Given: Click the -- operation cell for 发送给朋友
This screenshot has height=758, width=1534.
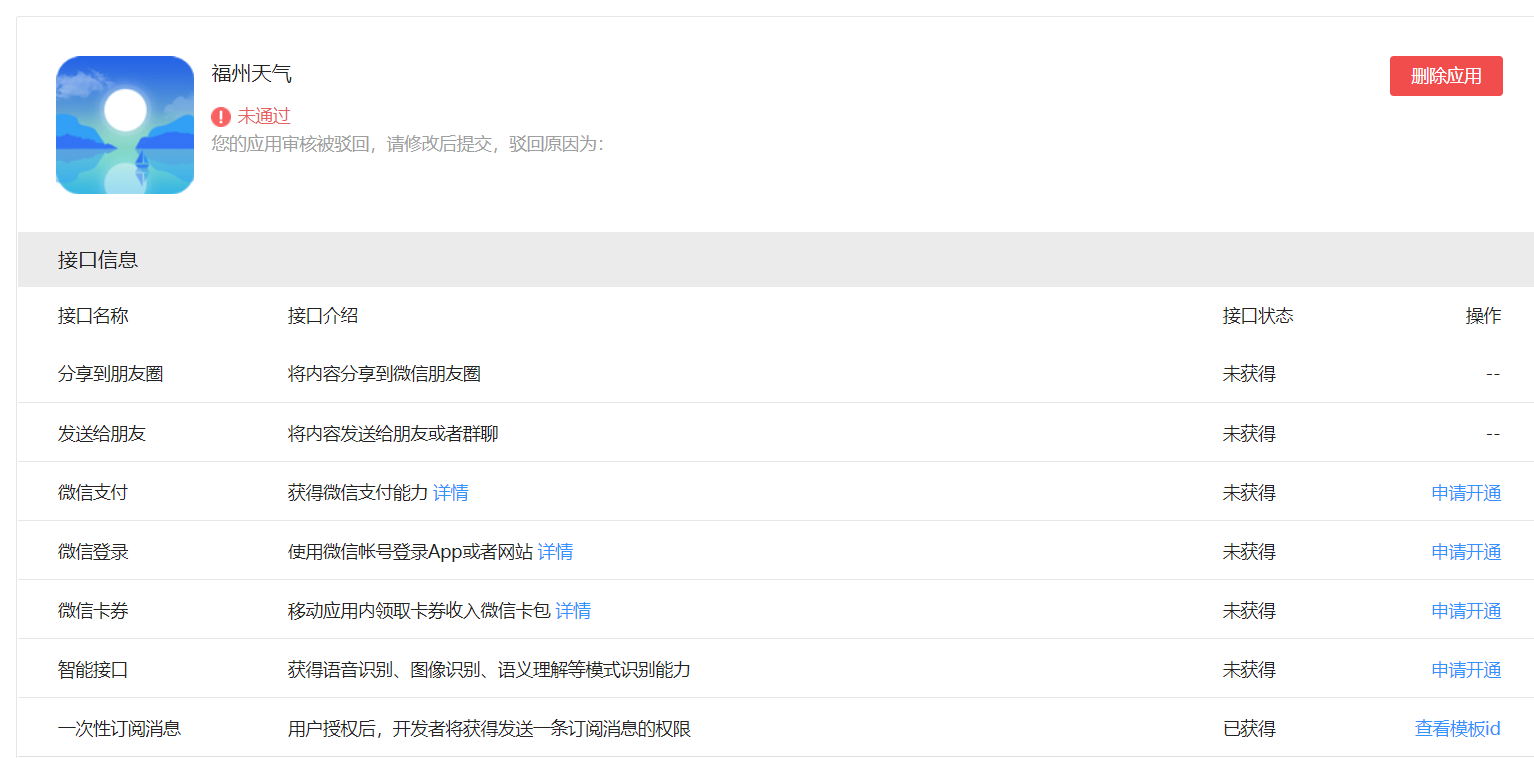Looking at the screenshot, I should (1493, 434).
